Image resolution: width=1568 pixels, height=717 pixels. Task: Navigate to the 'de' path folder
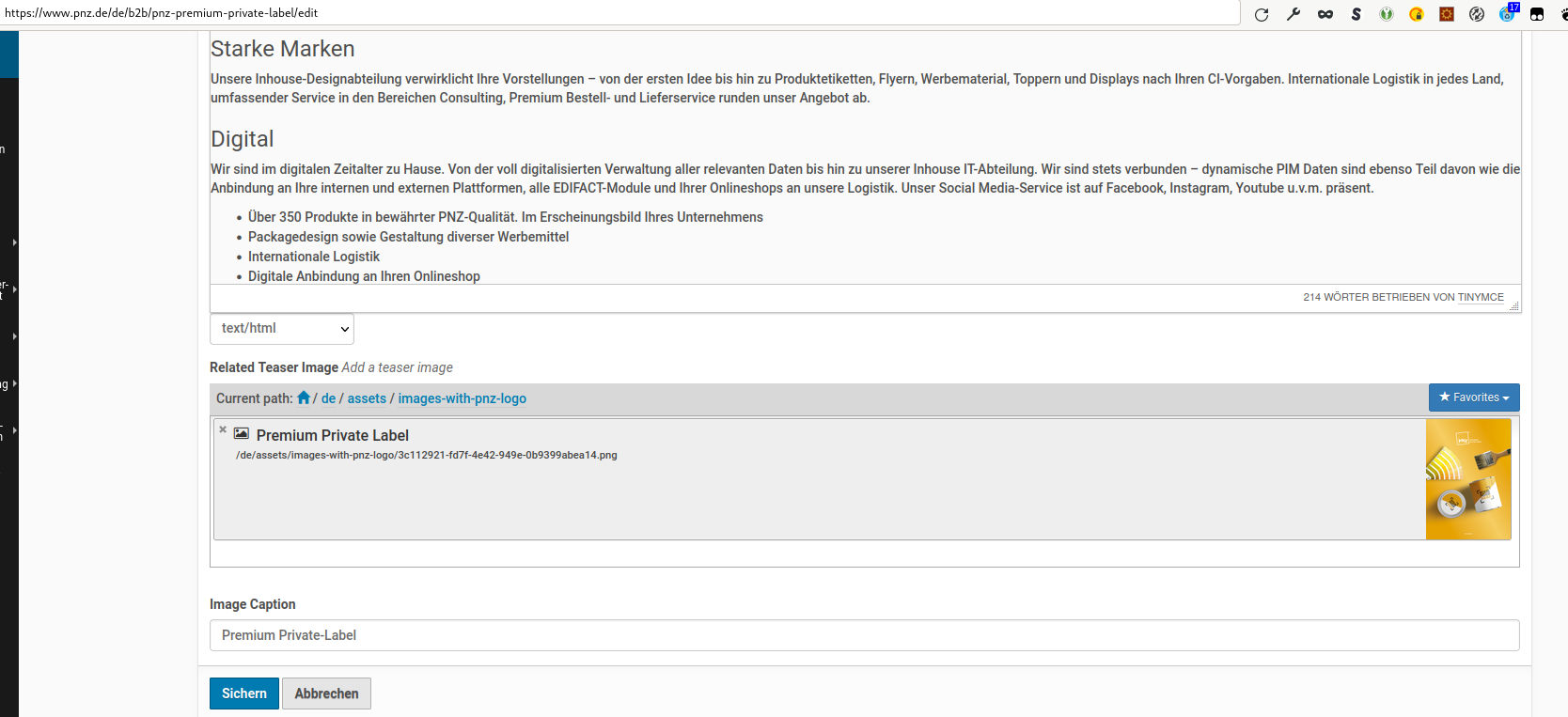coord(328,398)
